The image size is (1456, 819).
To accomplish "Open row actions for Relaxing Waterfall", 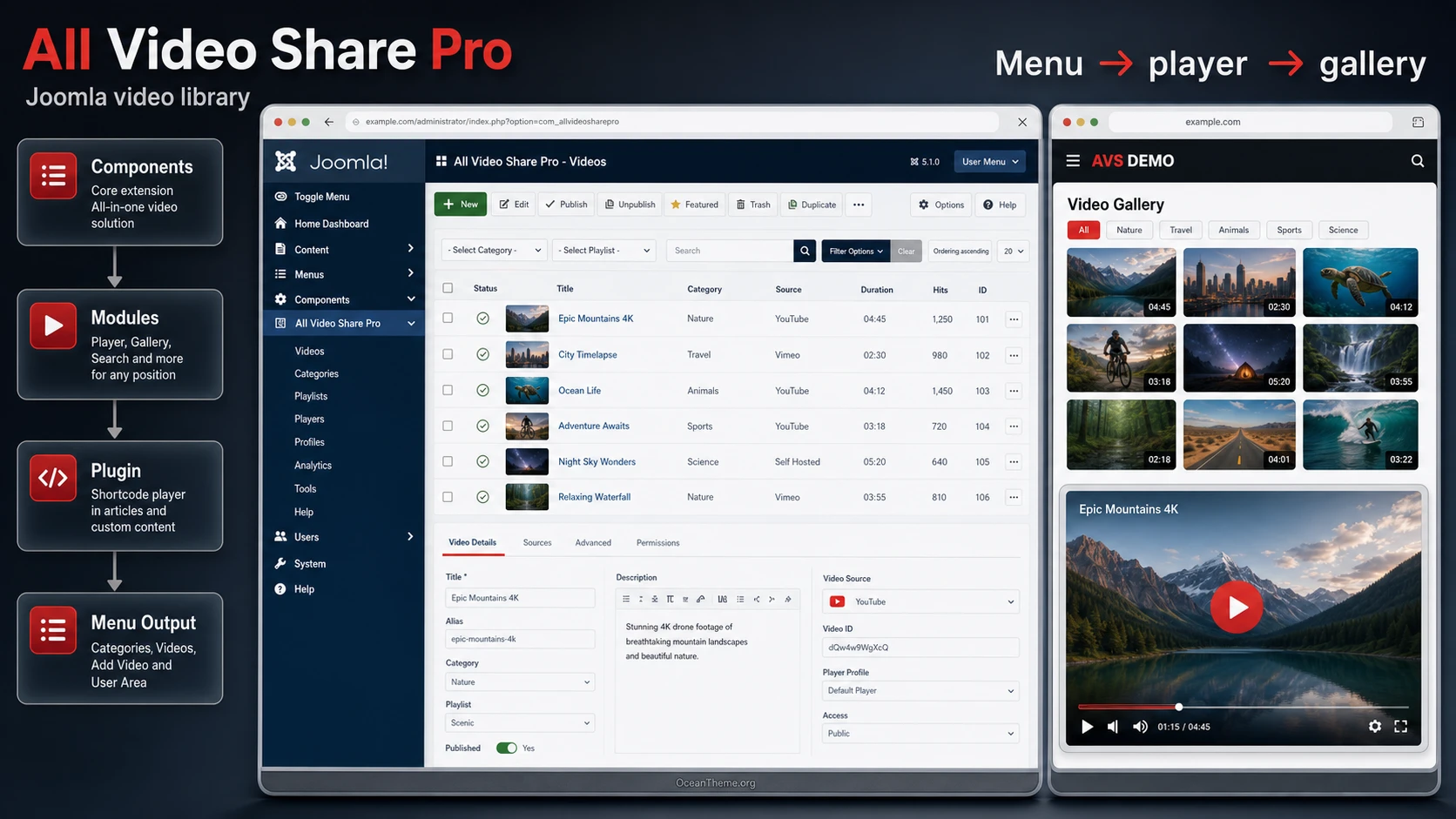I will point(1014,498).
